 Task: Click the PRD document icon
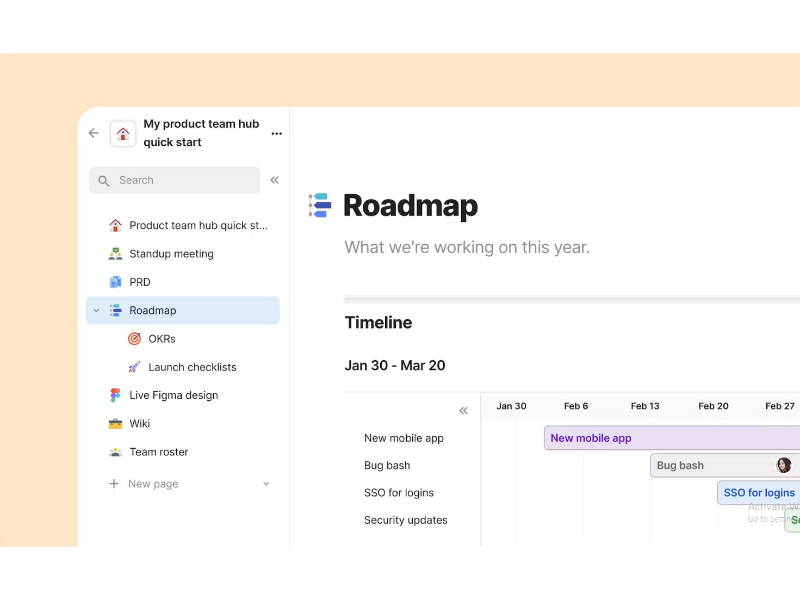(x=115, y=282)
